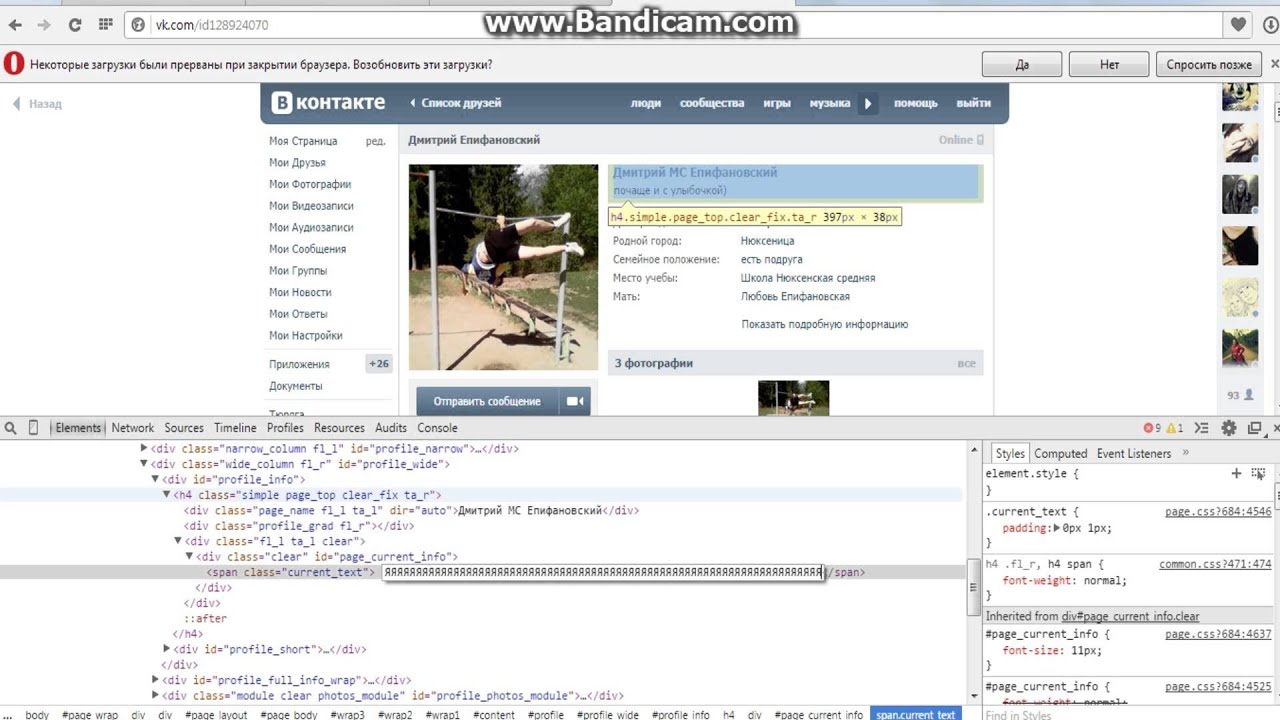Open the friends counter icon showing 93
Viewport: 1280px width, 720px height.
click(x=1240, y=395)
